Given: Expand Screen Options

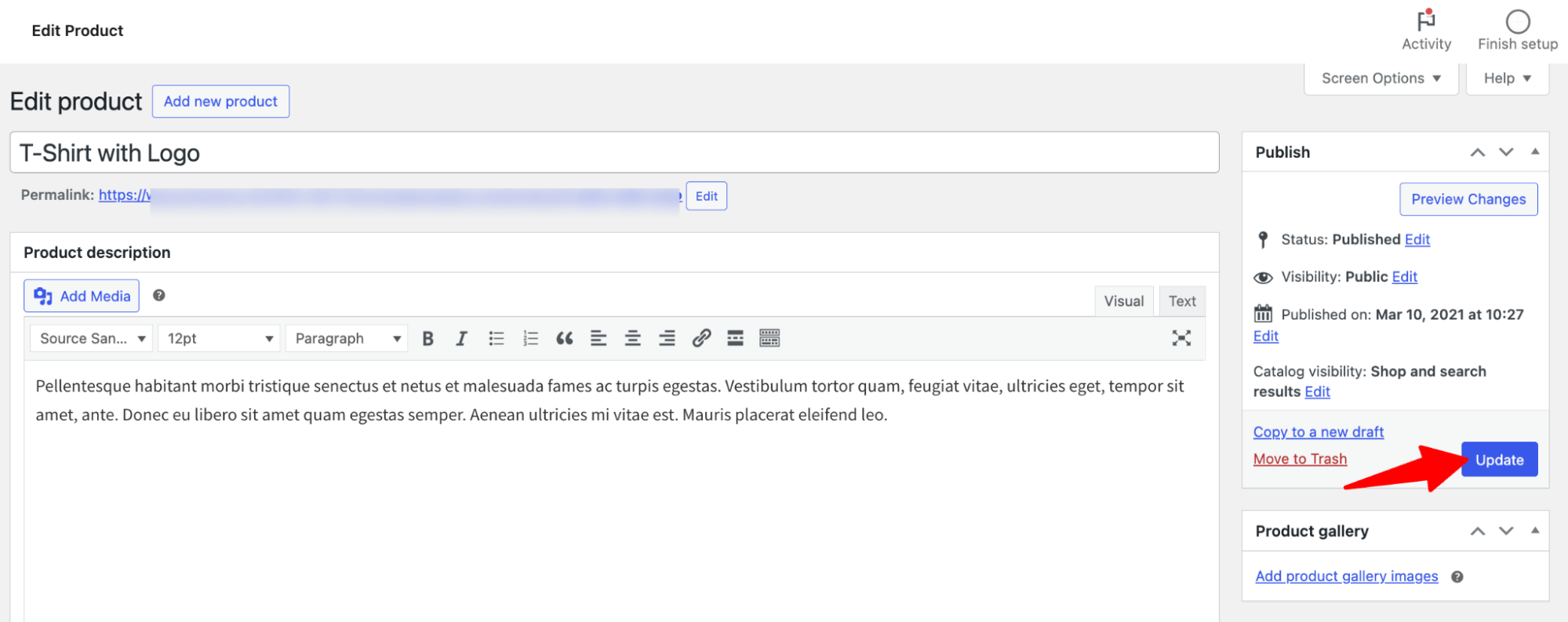Looking at the screenshot, I should (1381, 78).
